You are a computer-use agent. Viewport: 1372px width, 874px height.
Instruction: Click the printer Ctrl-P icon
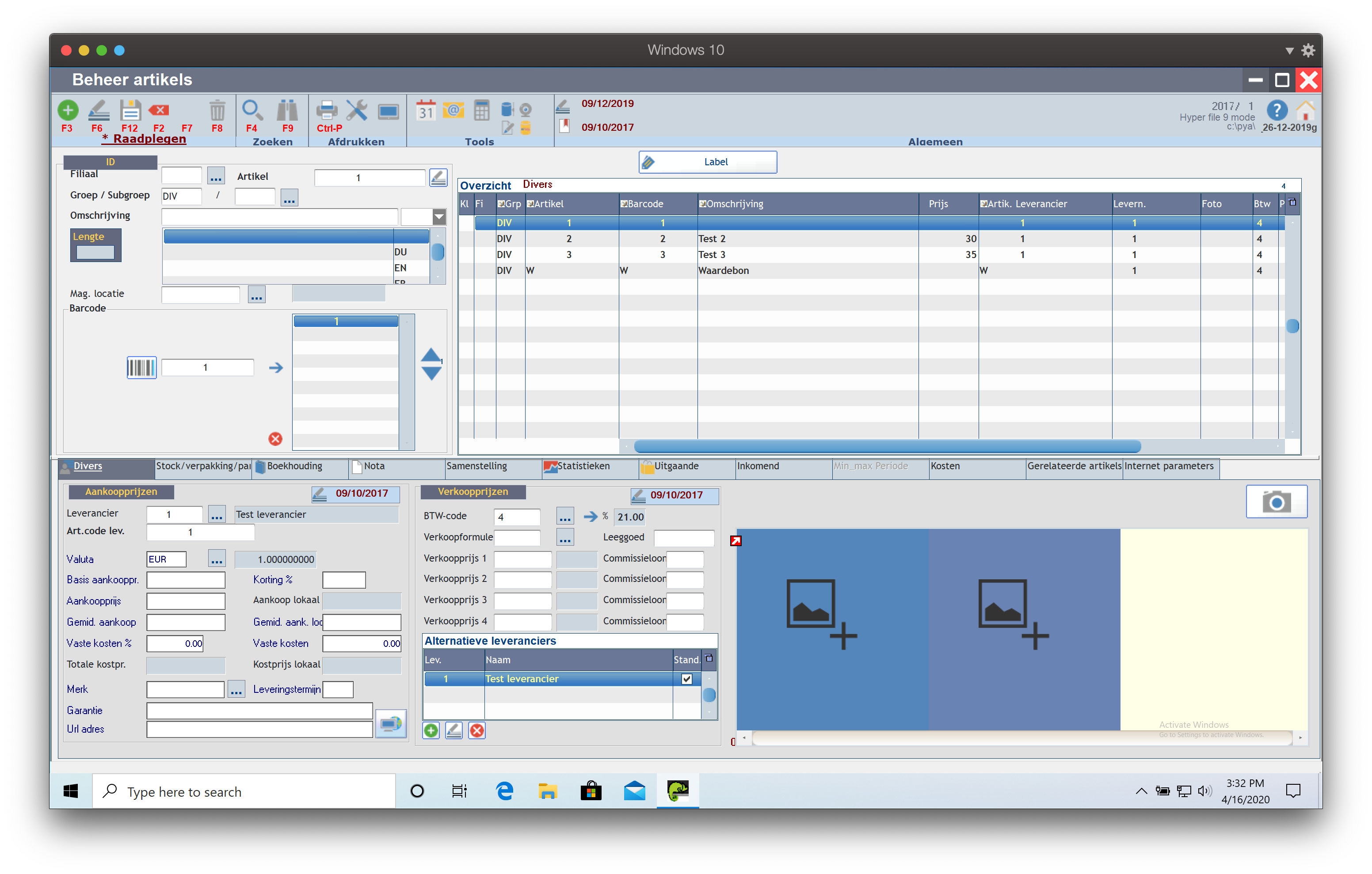point(327,110)
